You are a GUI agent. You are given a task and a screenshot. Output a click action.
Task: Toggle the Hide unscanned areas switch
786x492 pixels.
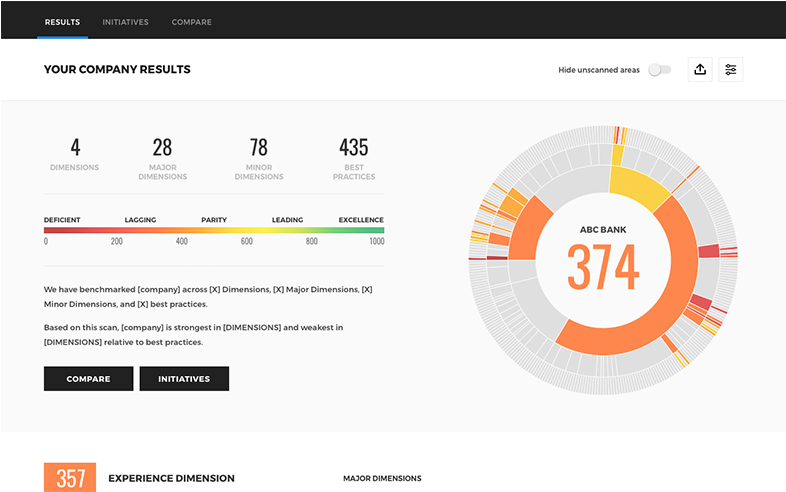pyautogui.click(x=659, y=70)
